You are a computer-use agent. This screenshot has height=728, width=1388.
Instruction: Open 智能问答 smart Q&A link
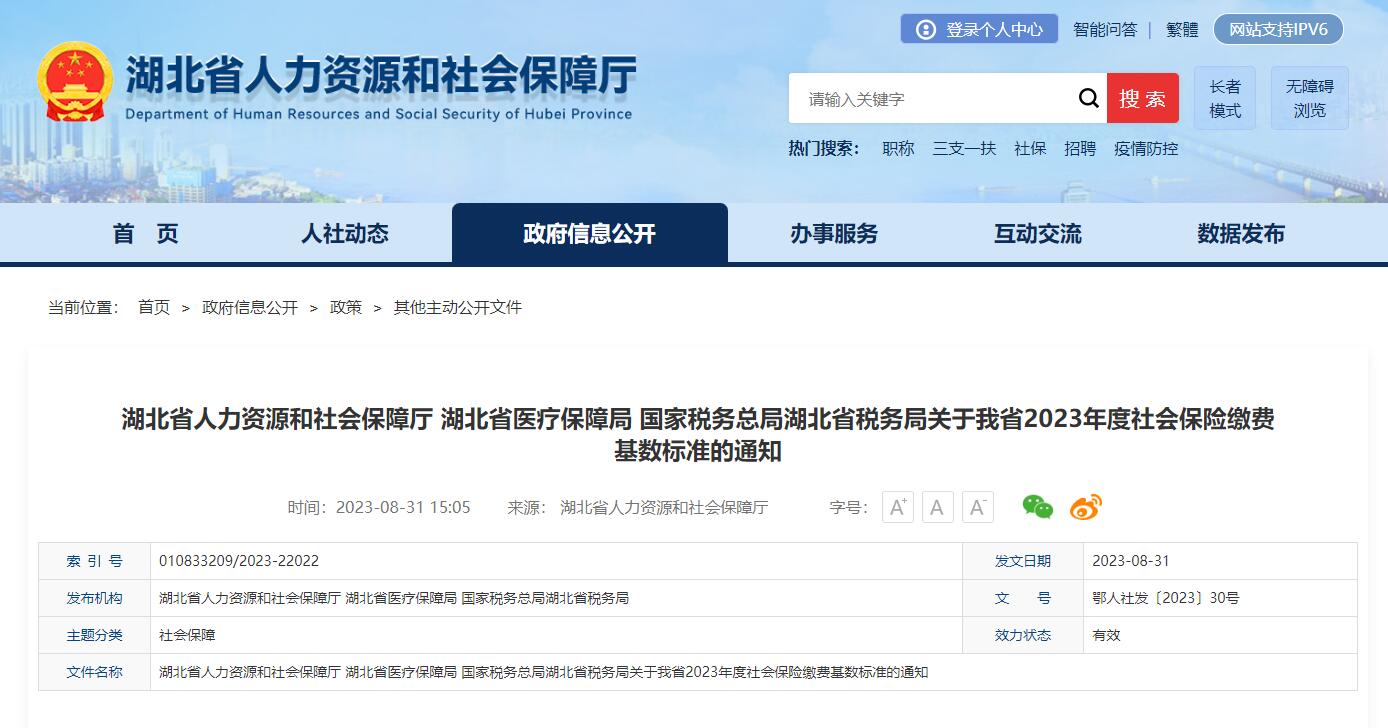coord(1105,30)
